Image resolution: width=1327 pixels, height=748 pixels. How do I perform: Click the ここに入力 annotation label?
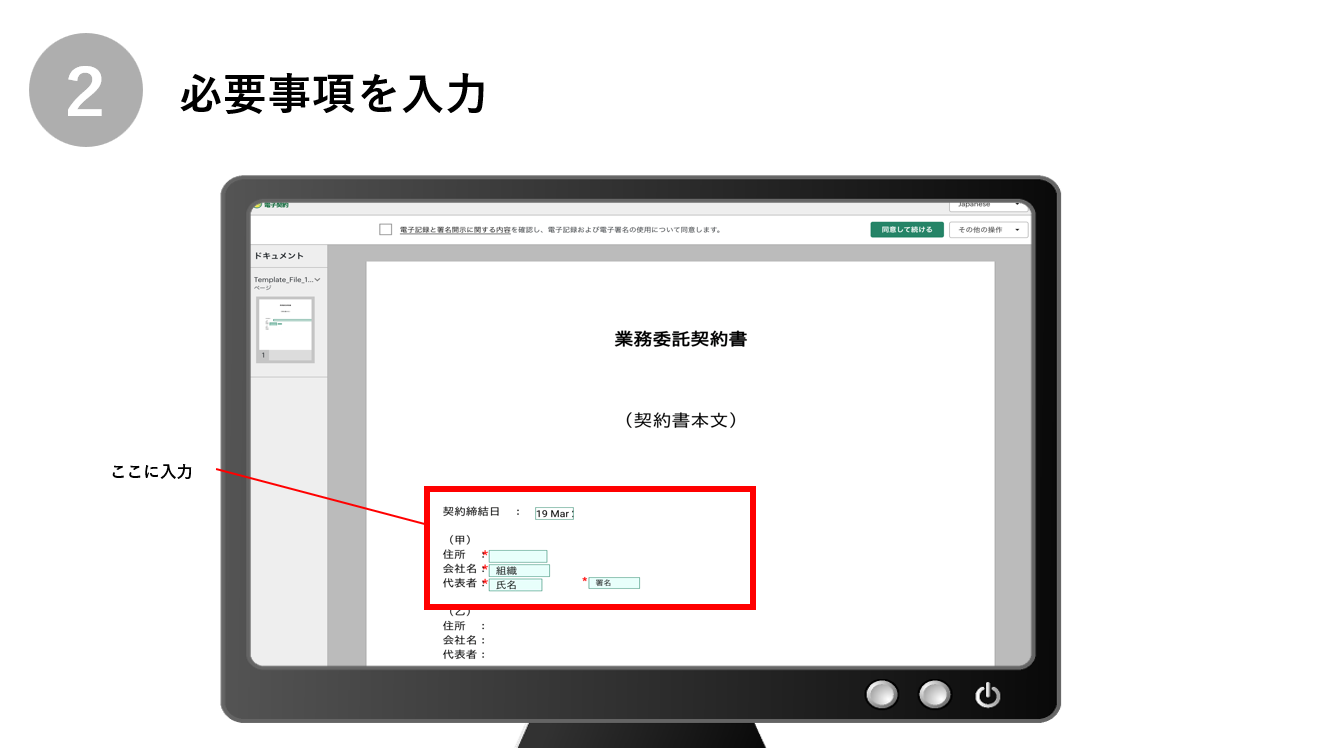click(151, 471)
